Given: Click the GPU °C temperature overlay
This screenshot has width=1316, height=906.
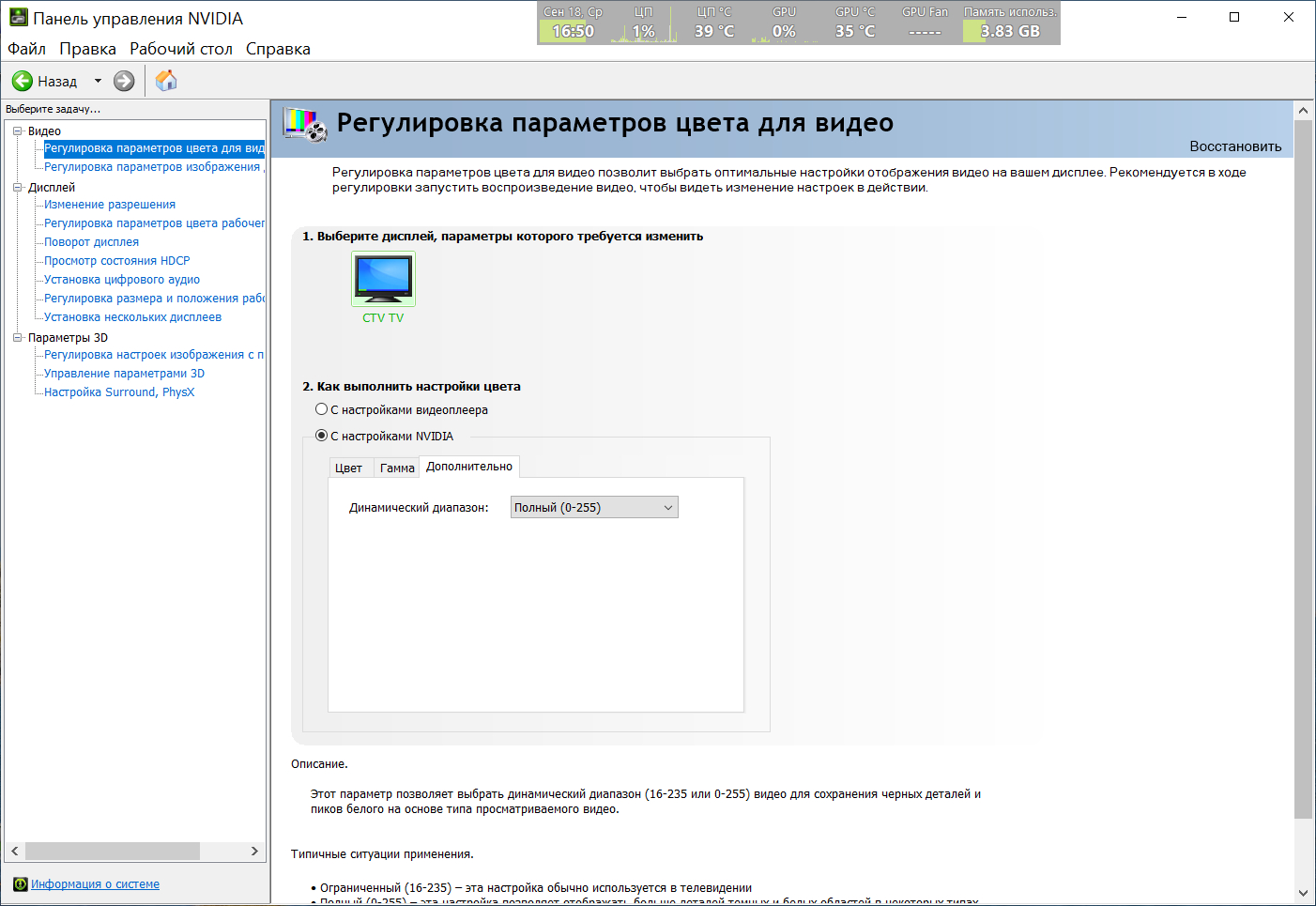Looking at the screenshot, I should [x=855, y=23].
